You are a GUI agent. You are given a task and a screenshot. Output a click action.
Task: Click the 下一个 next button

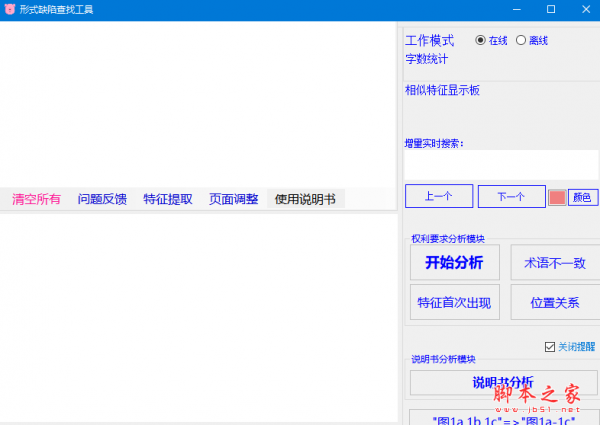(x=512, y=197)
